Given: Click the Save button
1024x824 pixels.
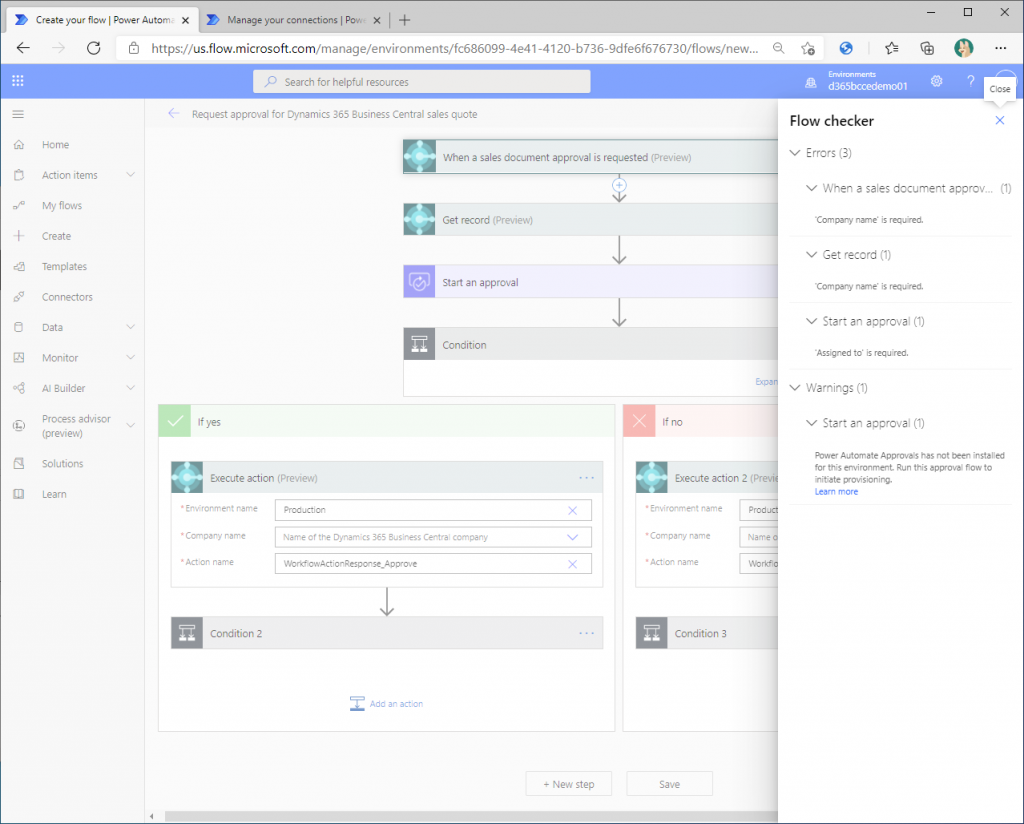Looking at the screenshot, I should (x=669, y=784).
